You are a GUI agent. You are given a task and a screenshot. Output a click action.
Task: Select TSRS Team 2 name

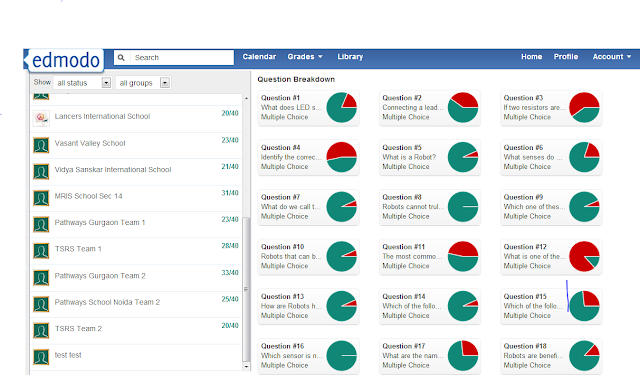coord(78,328)
